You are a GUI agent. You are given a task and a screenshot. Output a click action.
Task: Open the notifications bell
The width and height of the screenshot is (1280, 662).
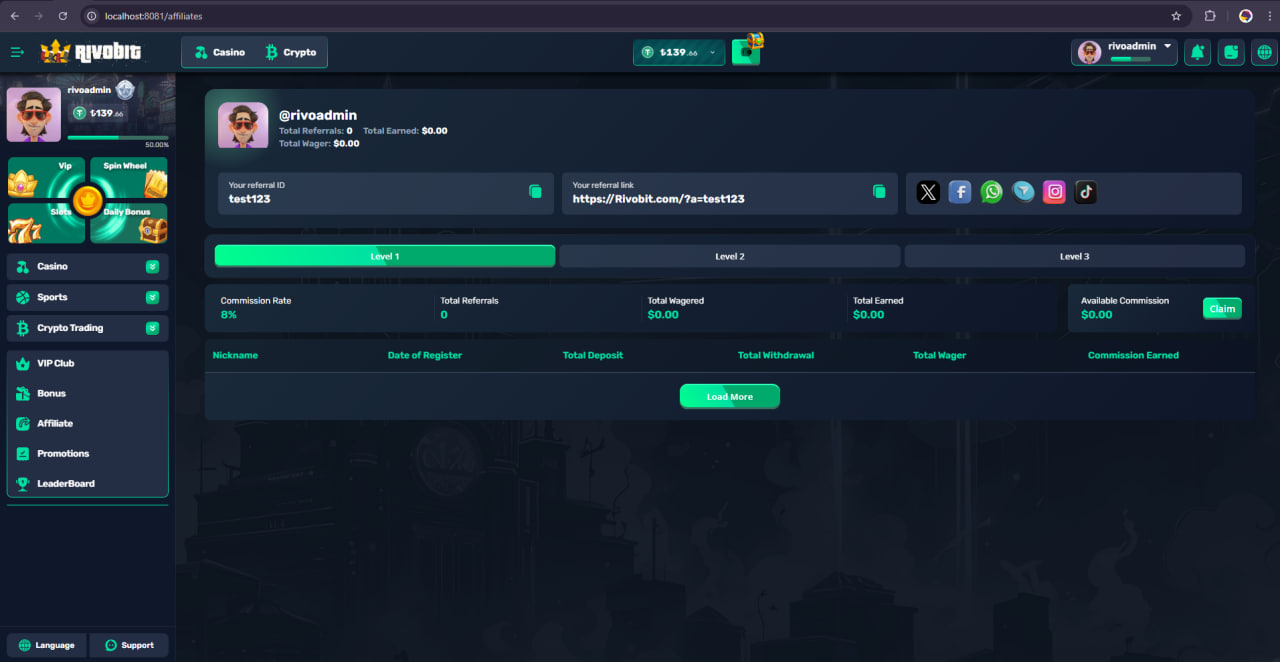pos(1197,52)
